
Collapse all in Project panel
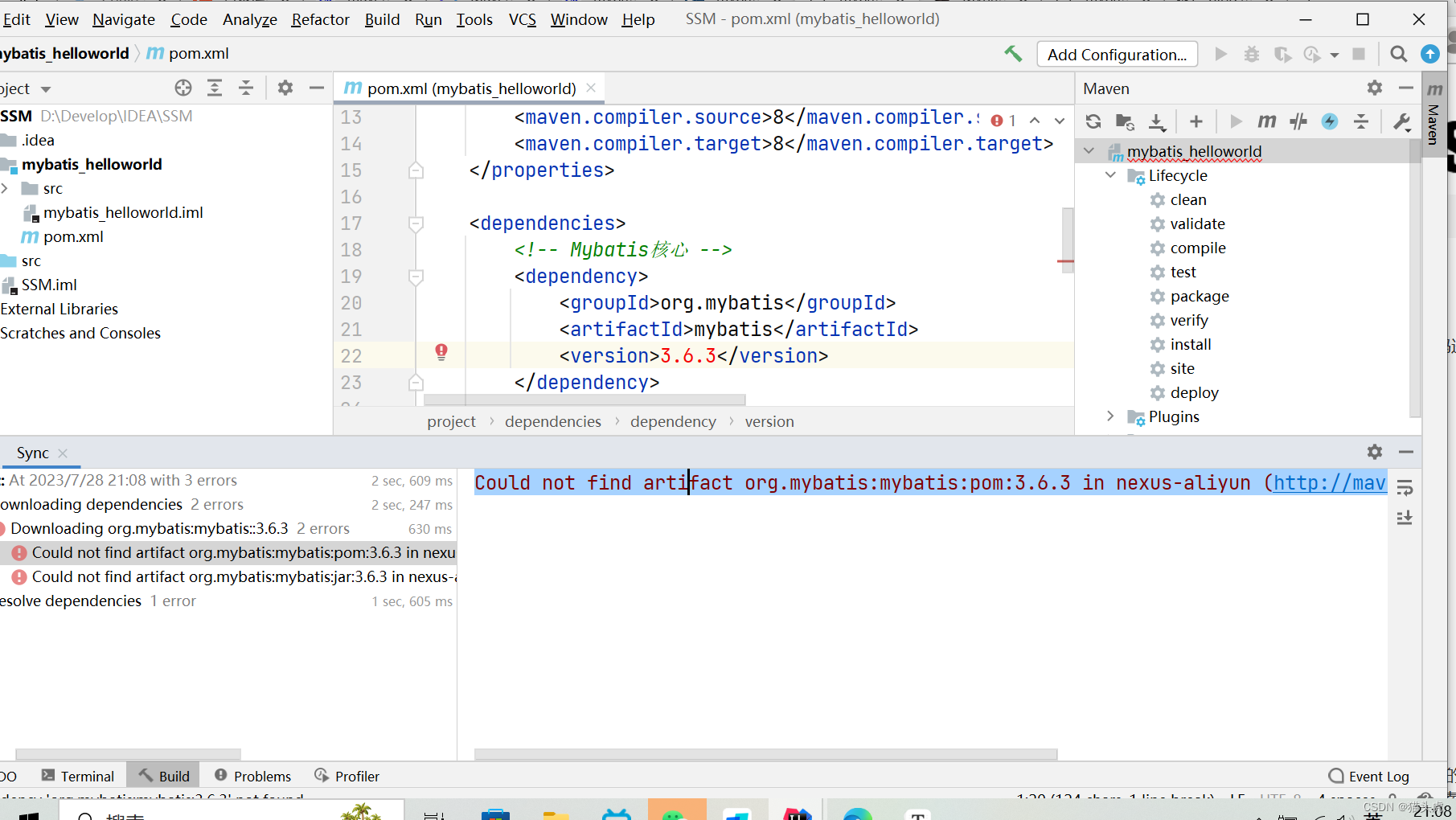246,88
